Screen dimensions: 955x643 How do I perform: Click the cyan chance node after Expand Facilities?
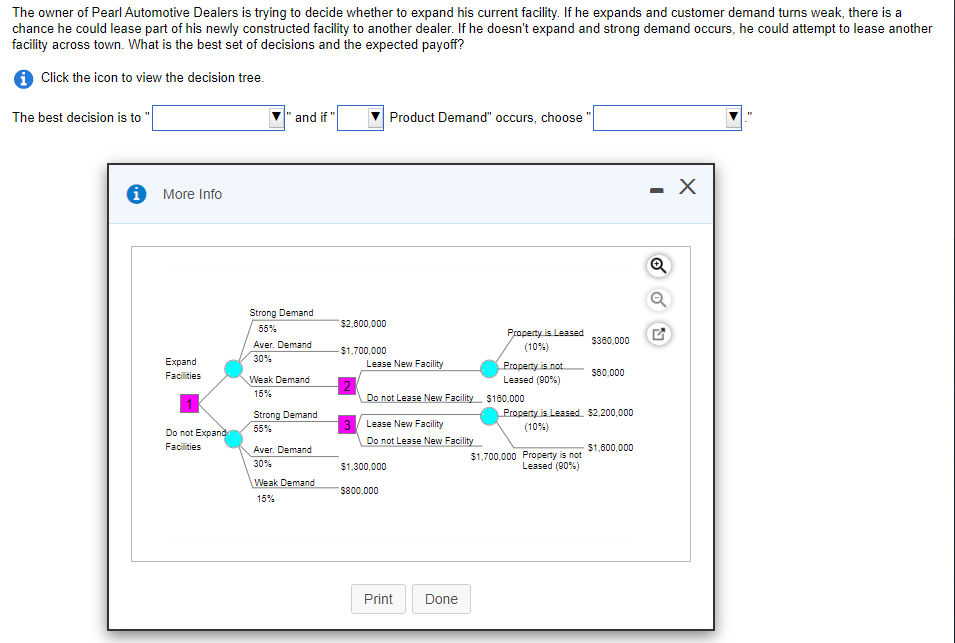pos(233,368)
